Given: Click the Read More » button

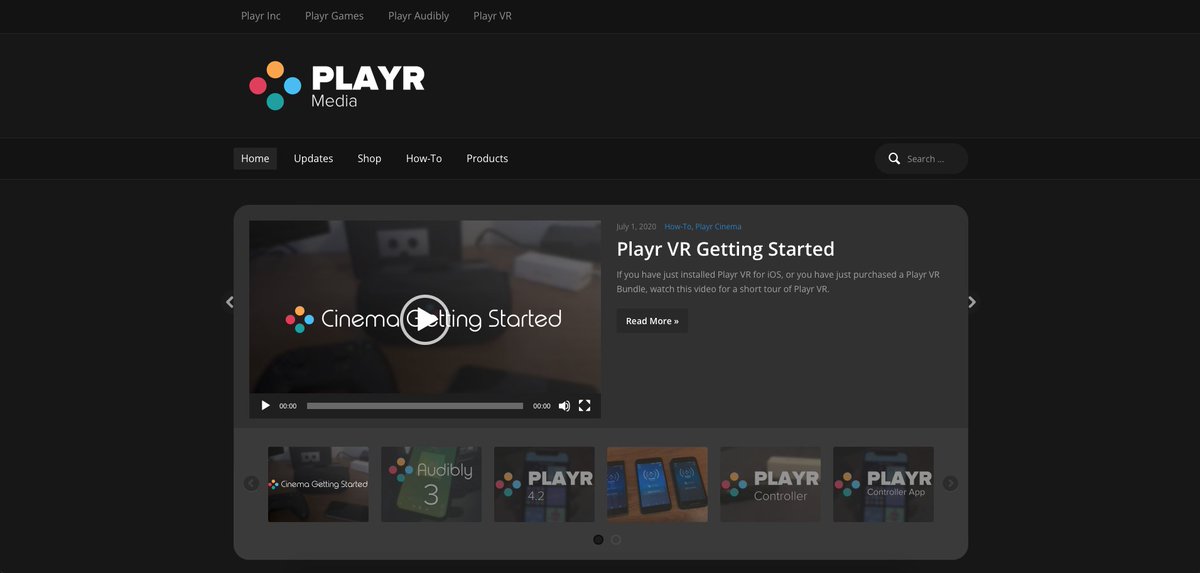Looking at the screenshot, I should point(652,321).
